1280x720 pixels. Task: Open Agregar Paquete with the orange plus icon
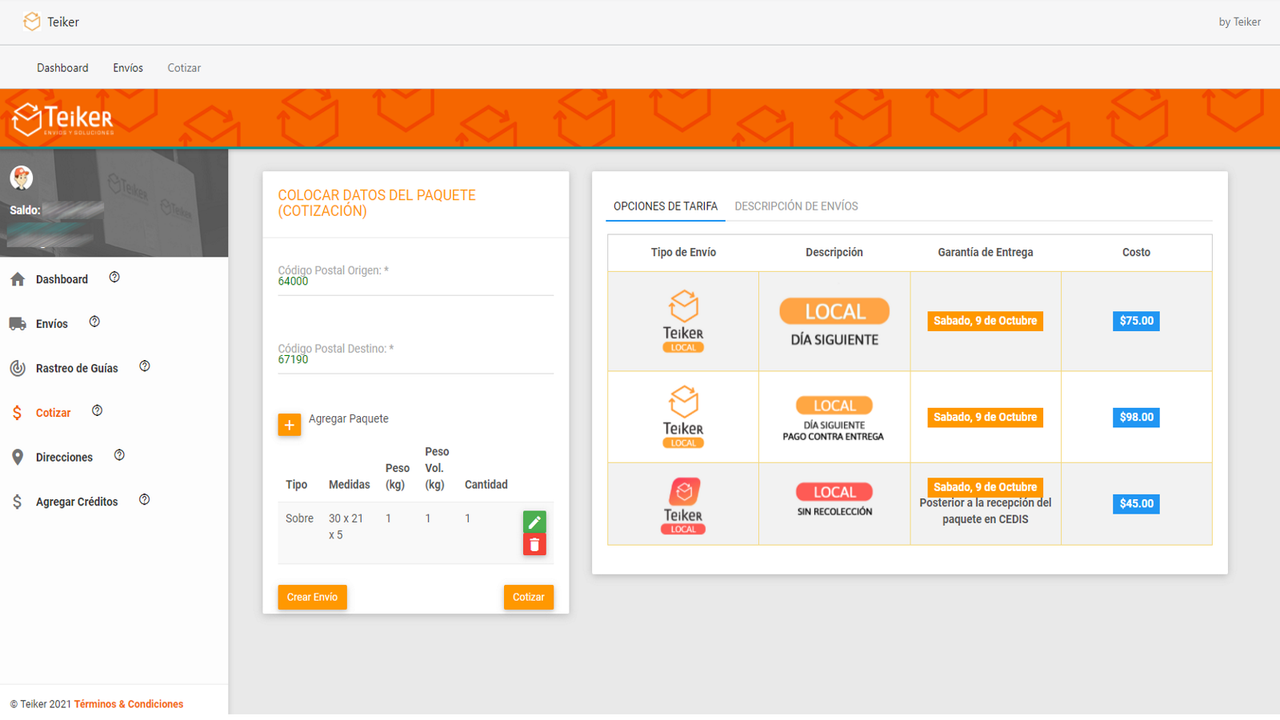tap(289, 424)
